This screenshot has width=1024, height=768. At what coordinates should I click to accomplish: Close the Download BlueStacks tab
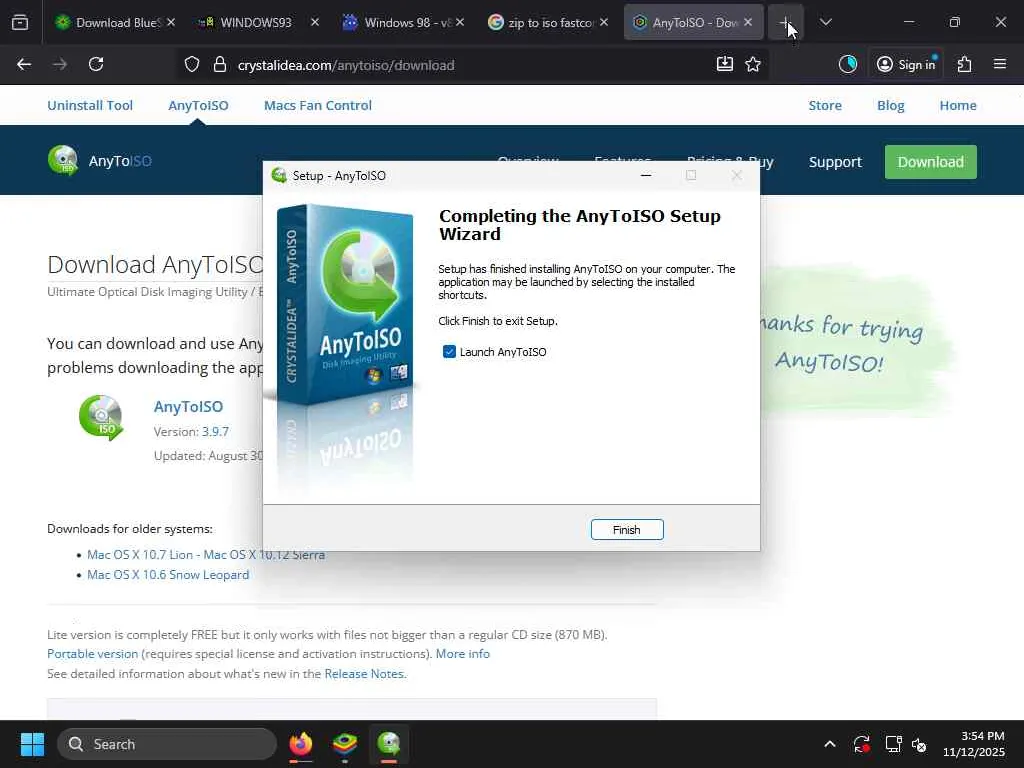coord(170,22)
